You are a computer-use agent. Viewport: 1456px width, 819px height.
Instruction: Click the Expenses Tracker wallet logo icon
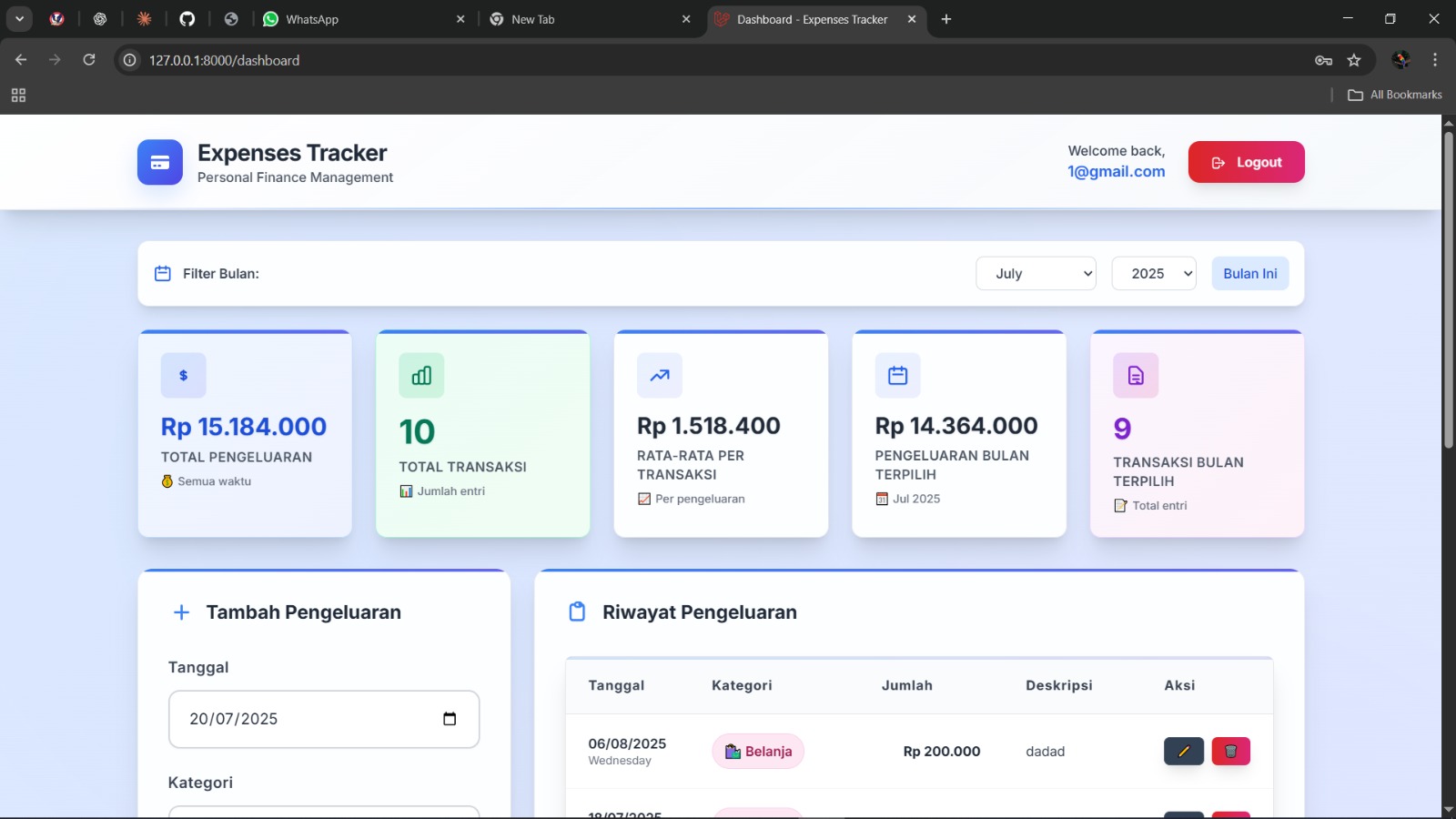159,162
